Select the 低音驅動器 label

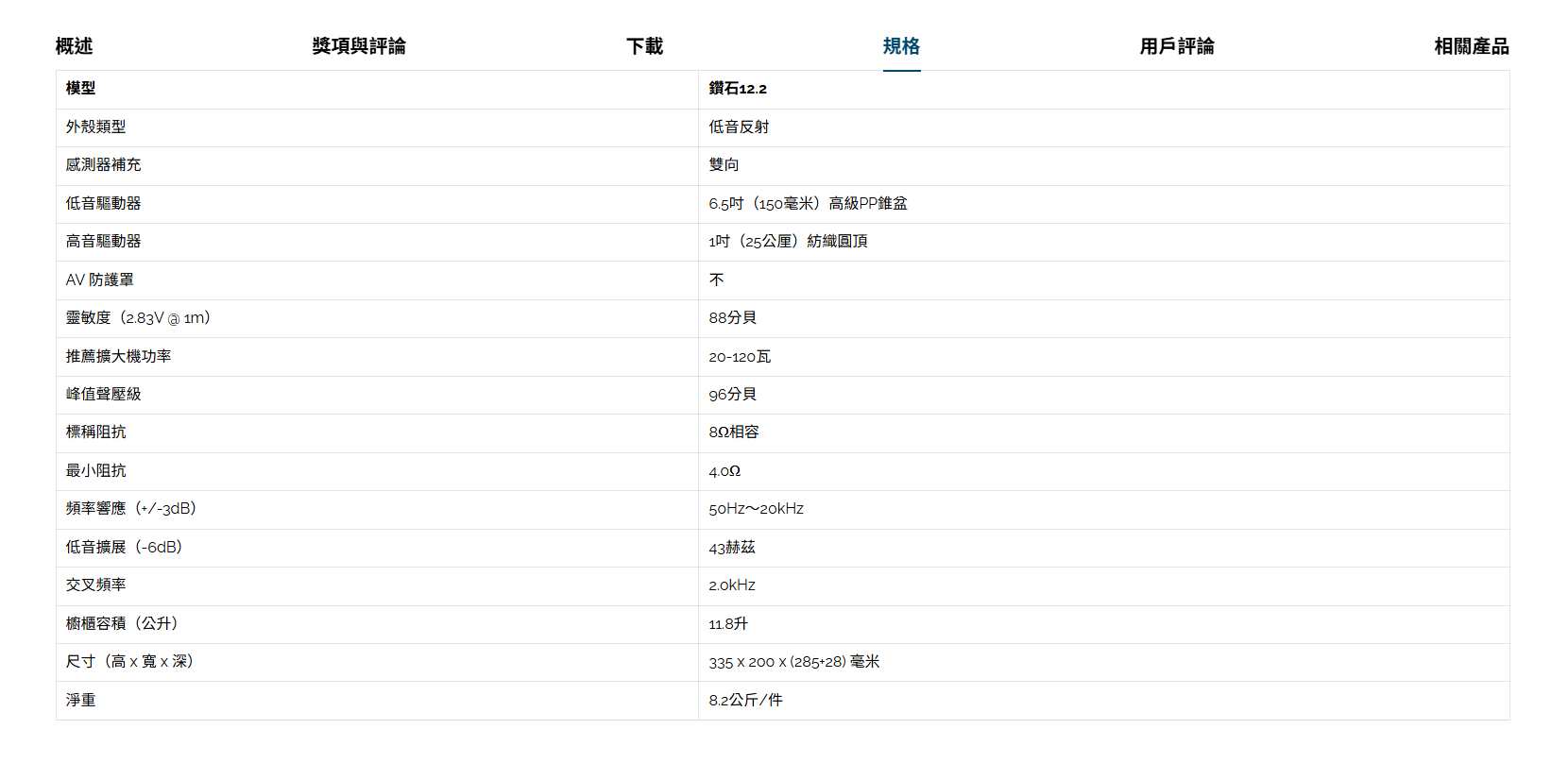103,203
